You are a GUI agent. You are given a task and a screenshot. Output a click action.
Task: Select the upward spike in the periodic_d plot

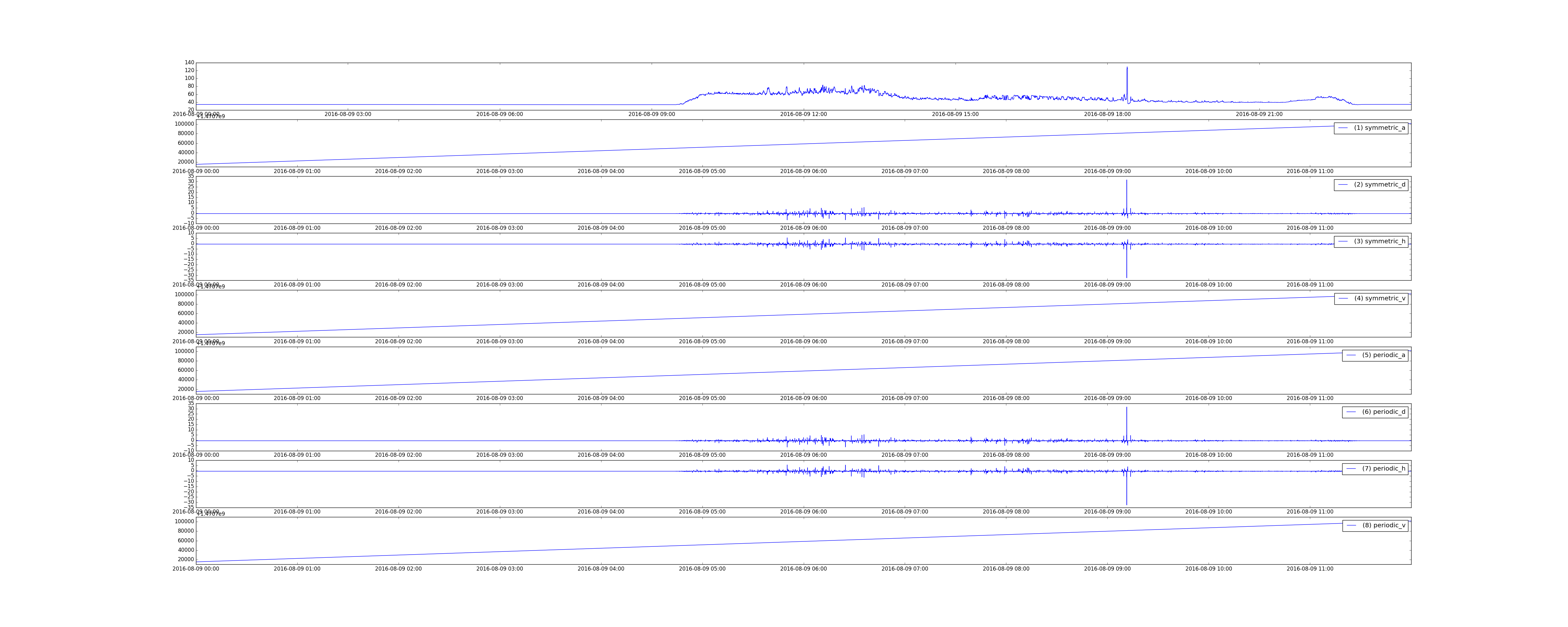click(x=1127, y=423)
